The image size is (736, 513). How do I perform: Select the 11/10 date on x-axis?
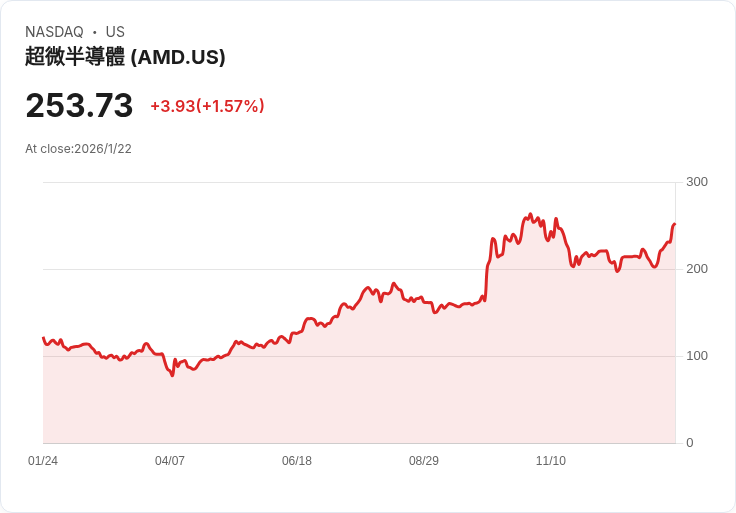pyautogui.click(x=551, y=461)
